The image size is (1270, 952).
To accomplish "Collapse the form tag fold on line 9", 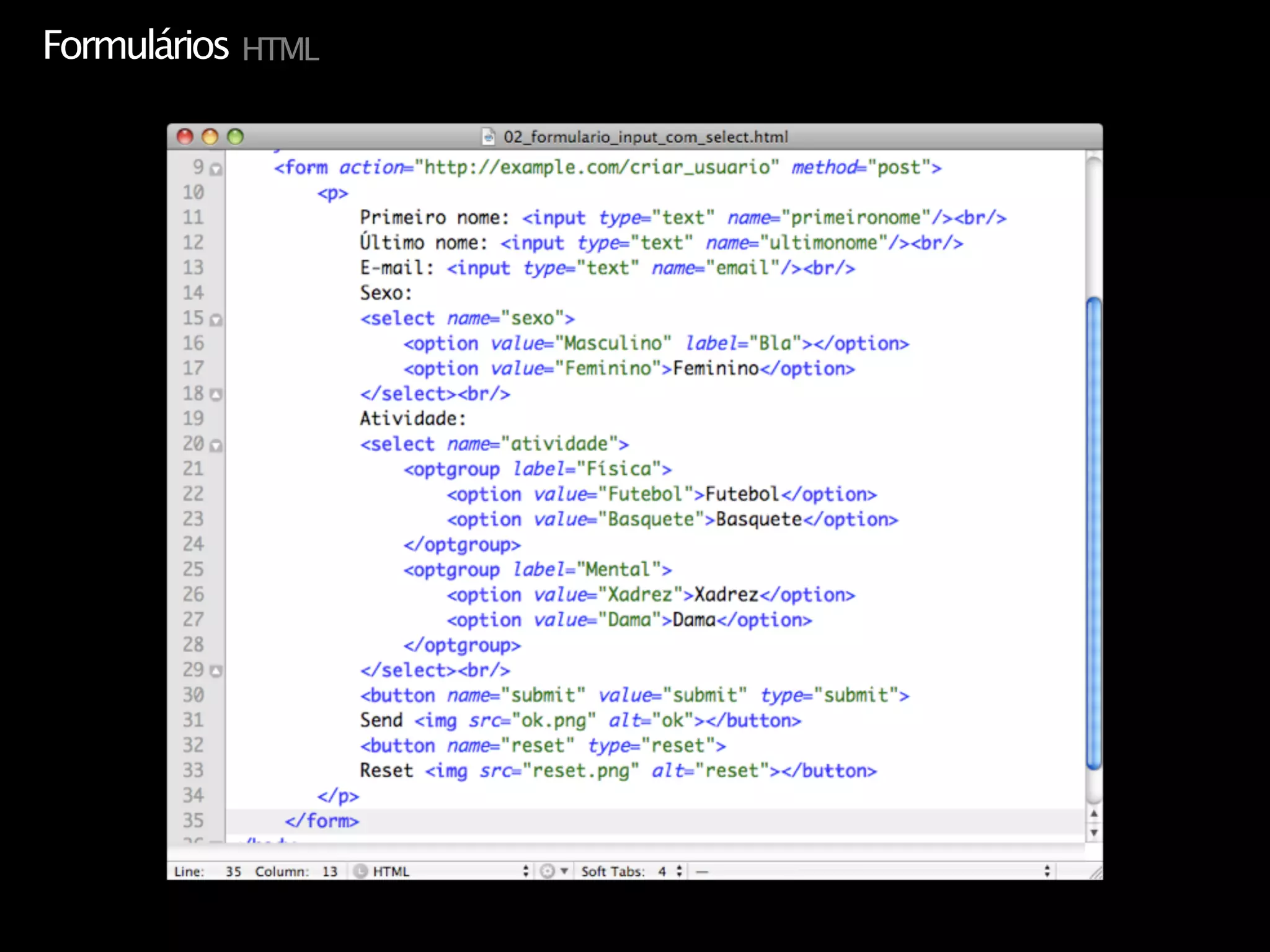I will [216, 169].
